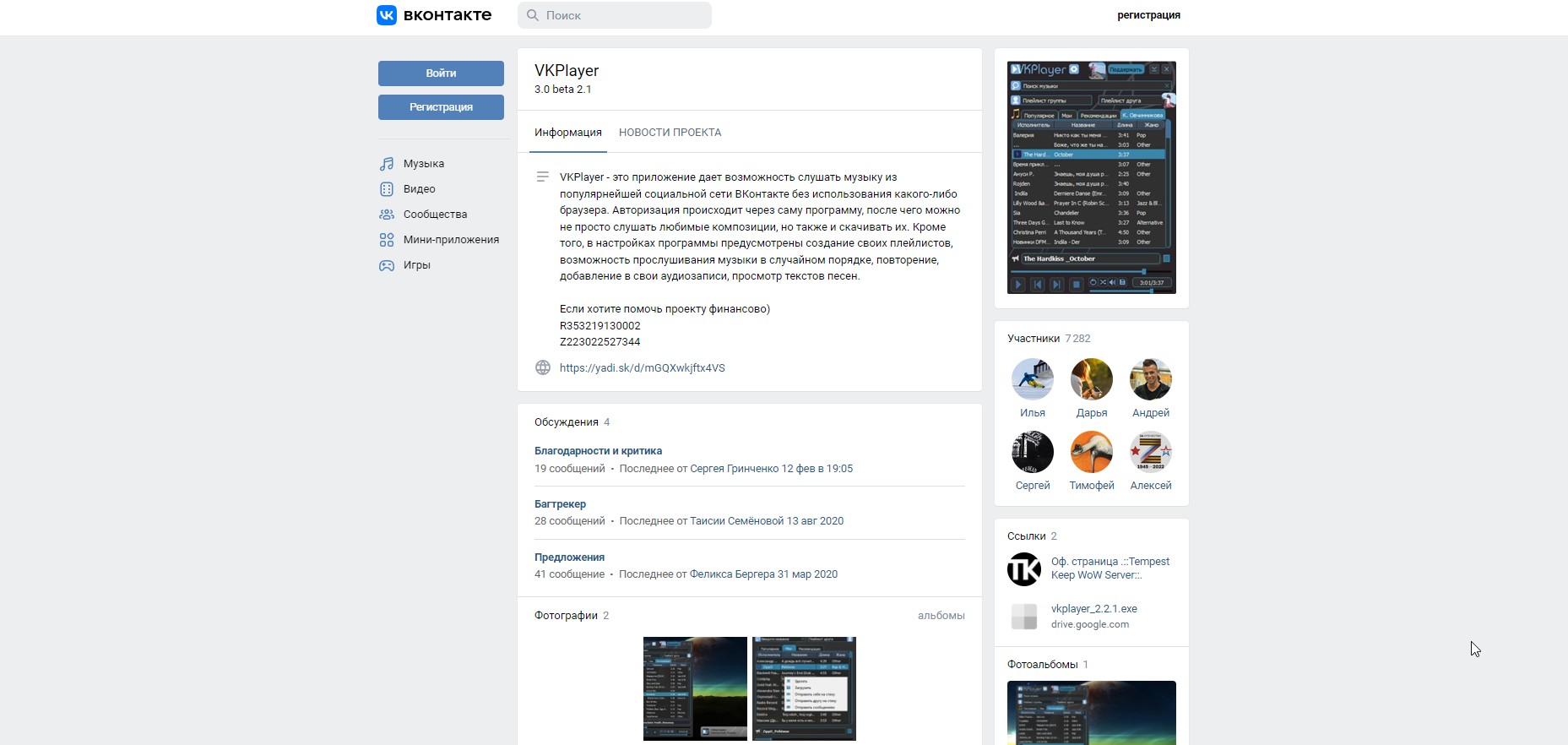Open the yadi.sk download link

643,368
